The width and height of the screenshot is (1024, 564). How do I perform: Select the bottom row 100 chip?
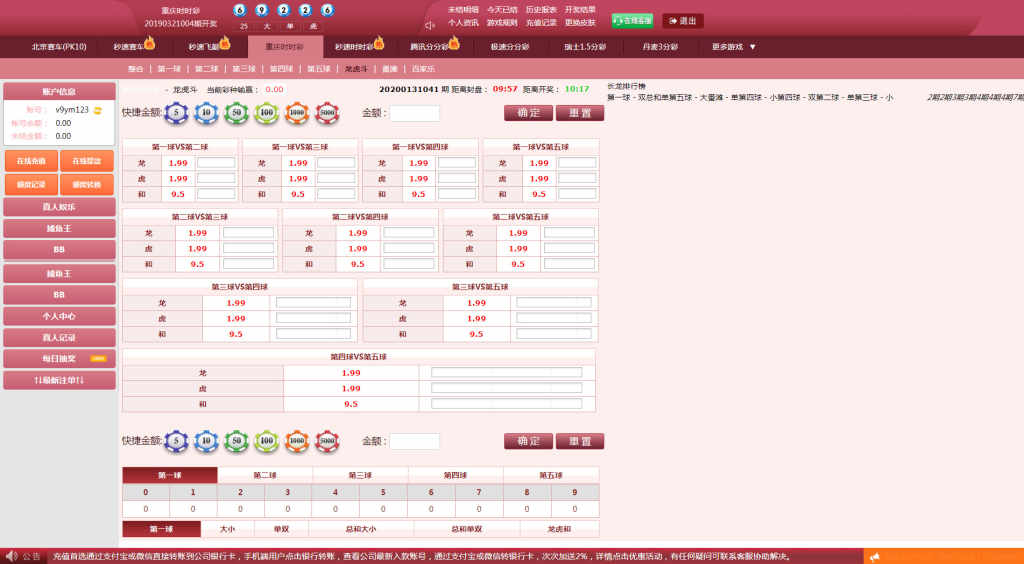coord(266,441)
